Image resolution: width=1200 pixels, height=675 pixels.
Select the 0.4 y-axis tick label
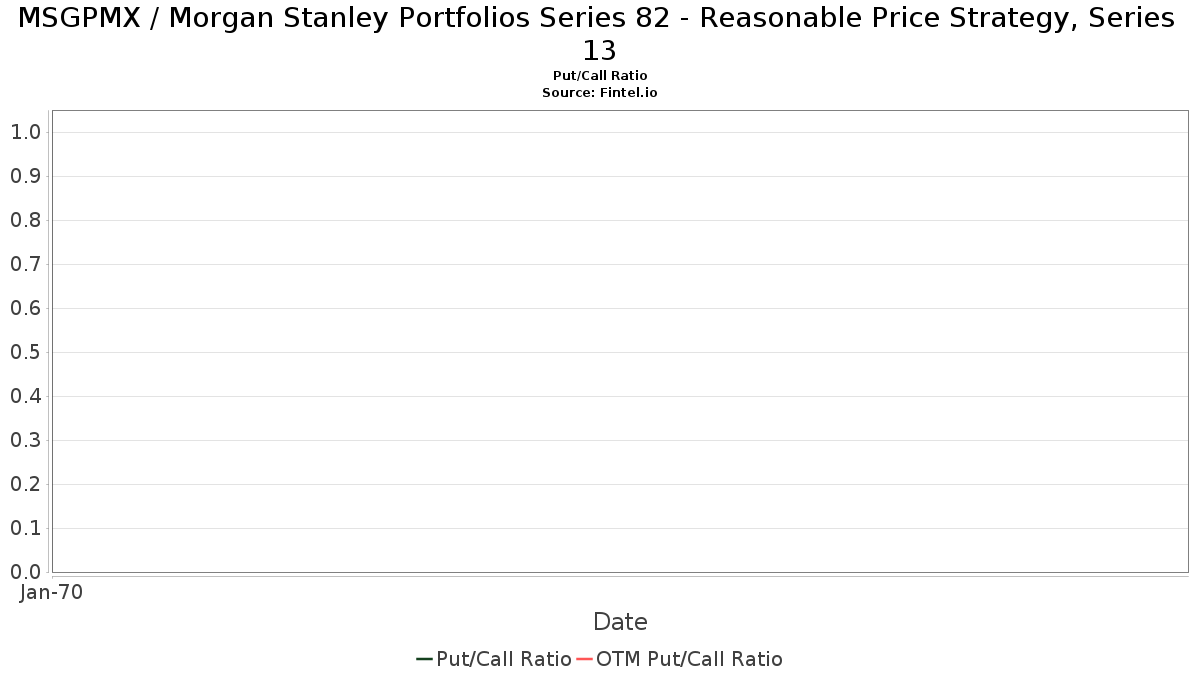(x=25, y=396)
